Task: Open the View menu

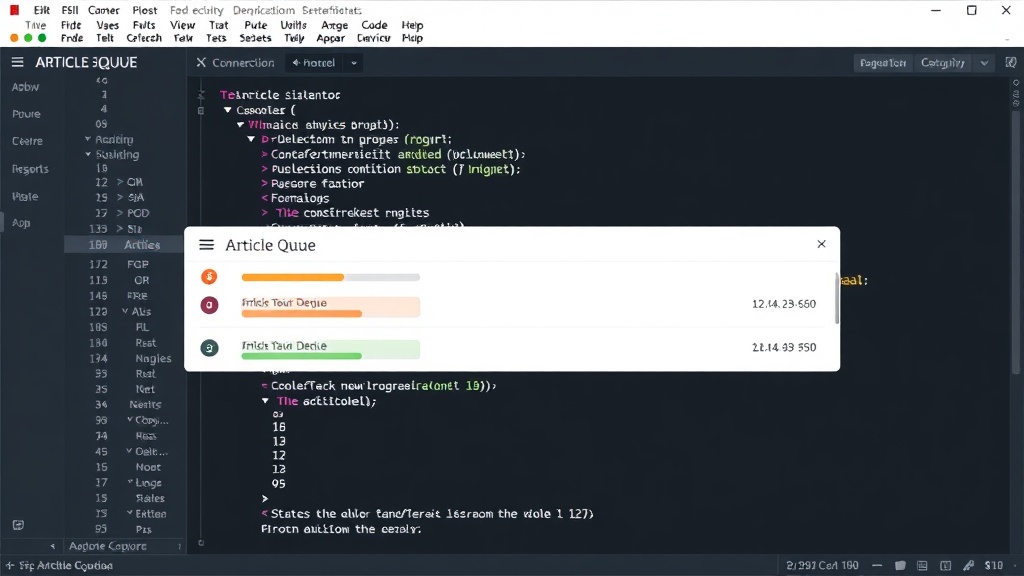Action: click(x=182, y=25)
